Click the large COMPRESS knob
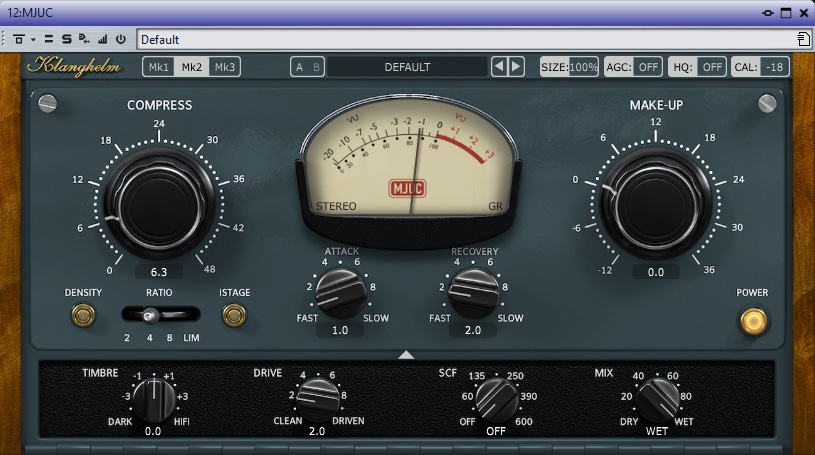The width and height of the screenshot is (815, 455). point(159,203)
